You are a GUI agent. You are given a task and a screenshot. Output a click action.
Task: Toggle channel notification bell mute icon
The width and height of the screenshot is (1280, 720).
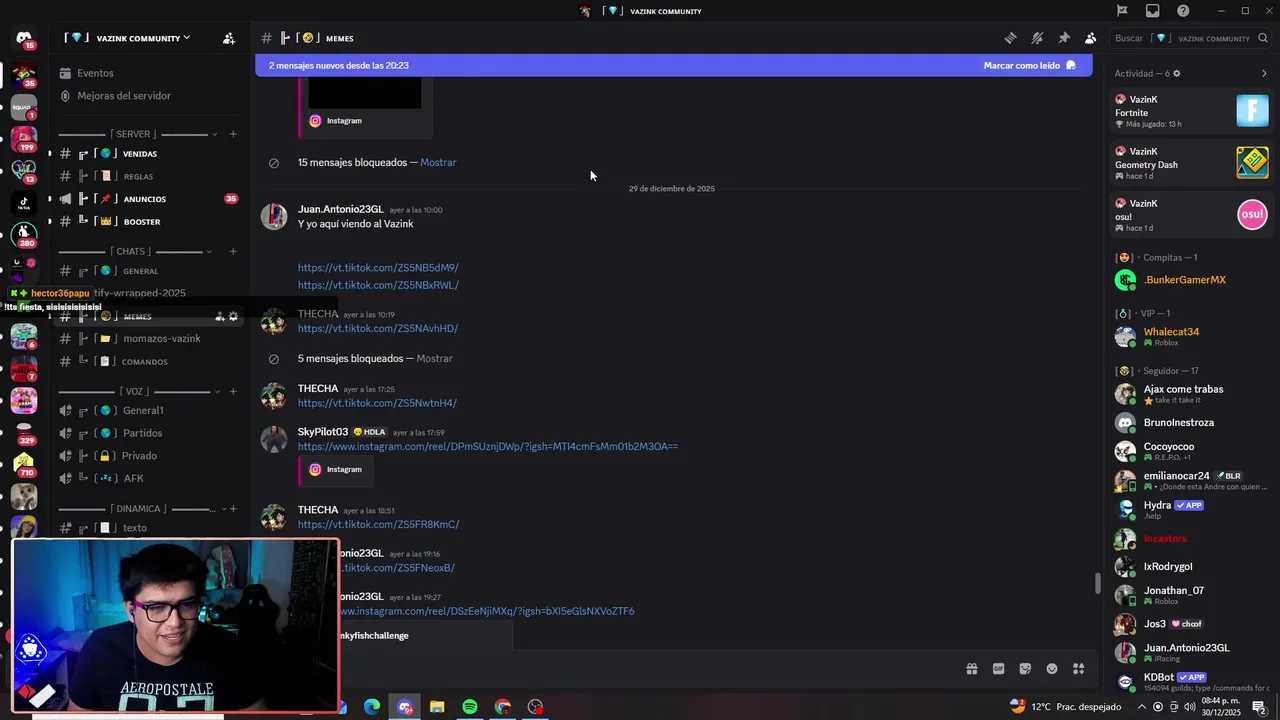click(1037, 38)
